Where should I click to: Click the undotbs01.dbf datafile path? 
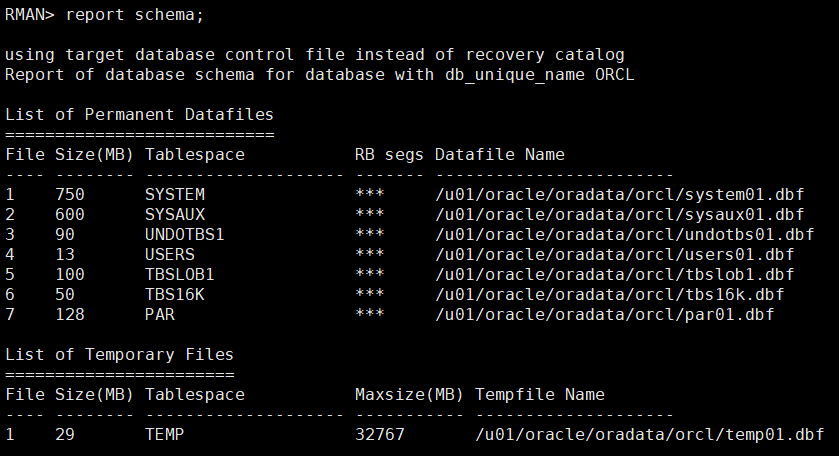click(x=624, y=234)
